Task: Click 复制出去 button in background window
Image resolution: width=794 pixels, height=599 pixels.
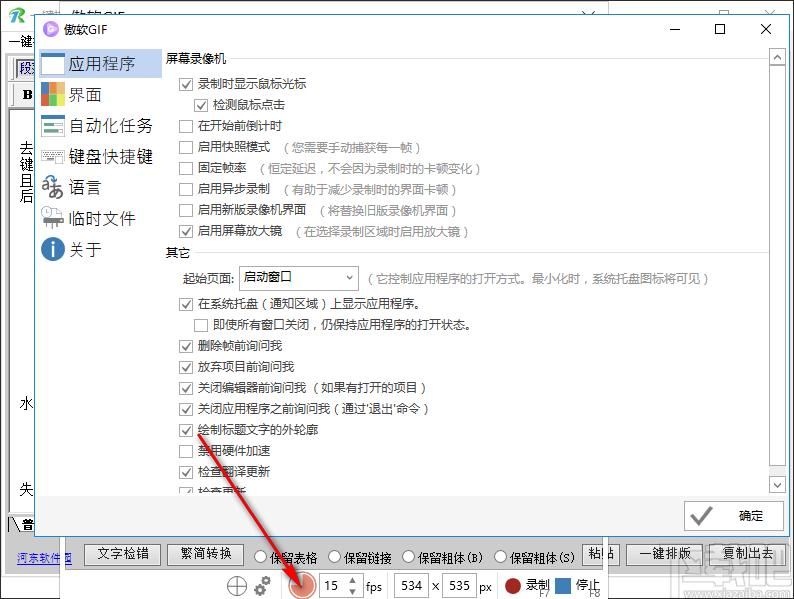Action: click(x=747, y=554)
